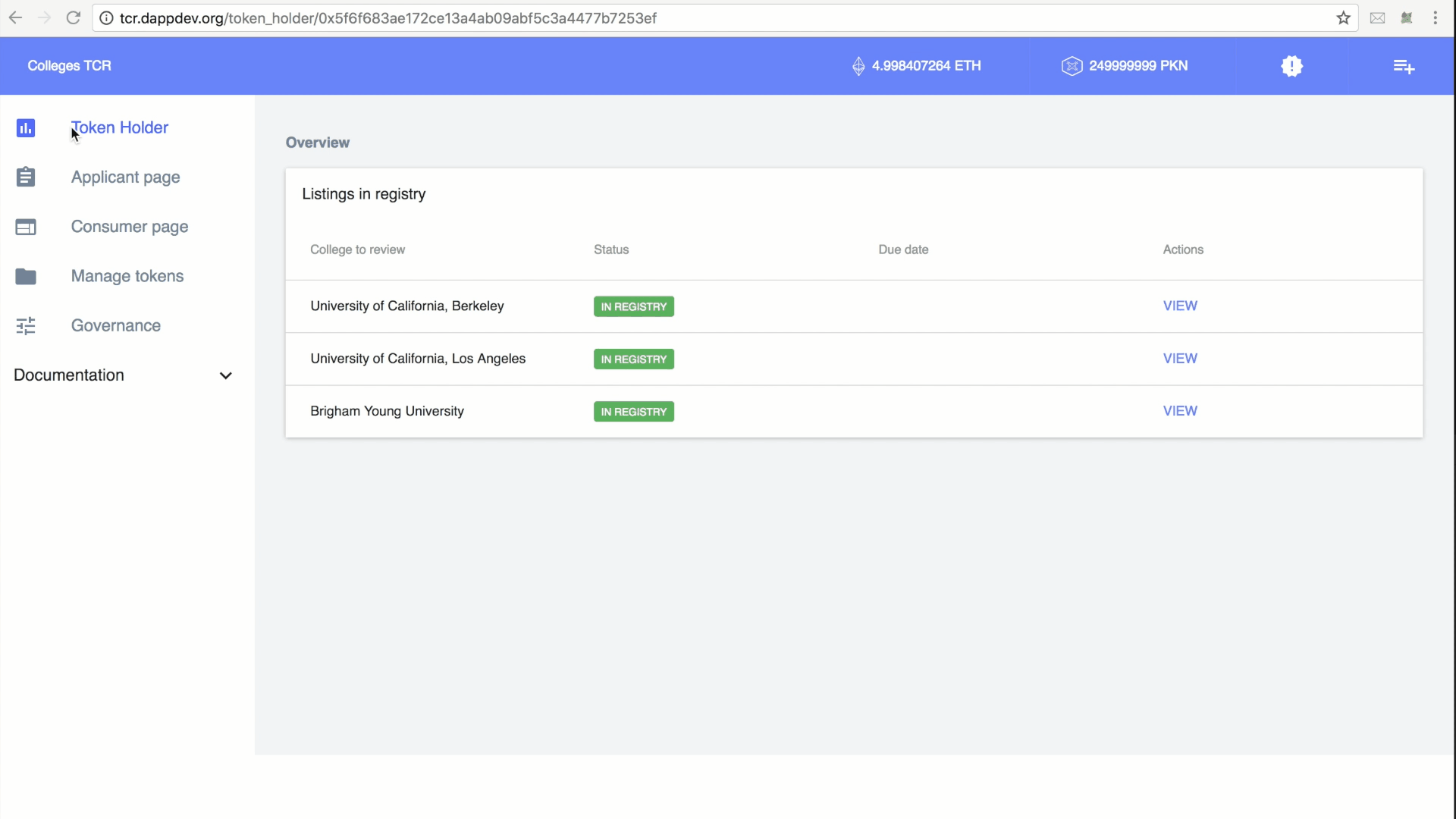This screenshot has width=1456, height=819.
Task: Click Brigham Young's IN REGISTRY badge
Action: 634,412
